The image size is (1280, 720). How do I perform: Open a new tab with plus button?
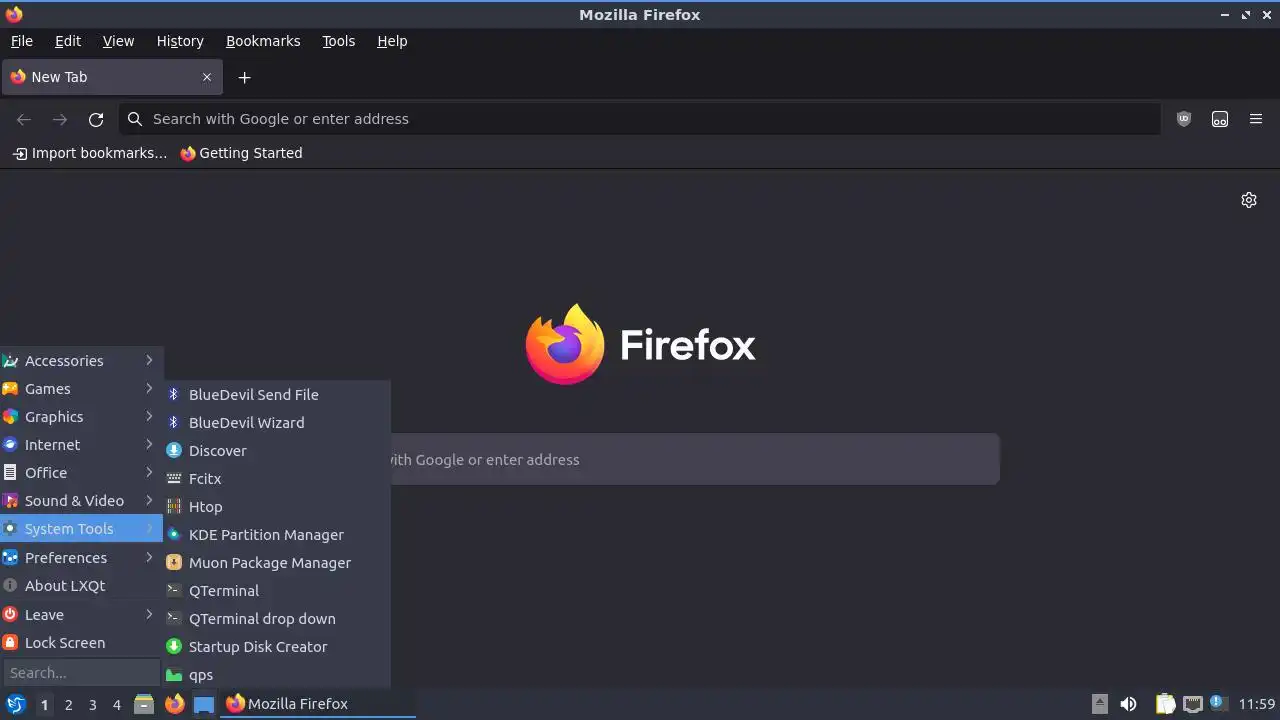click(x=244, y=77)
